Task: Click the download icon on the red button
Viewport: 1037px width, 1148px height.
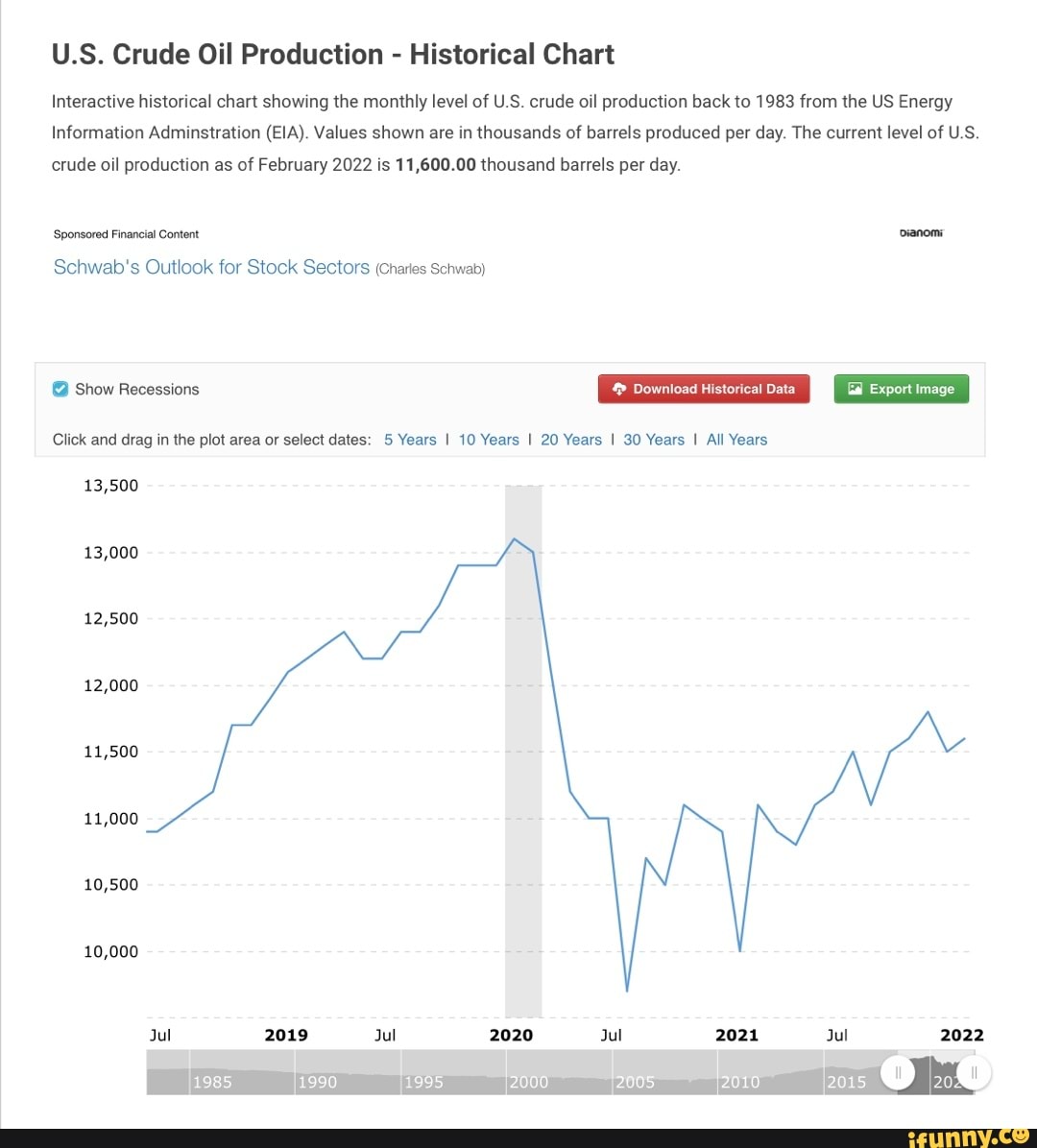Action: click(619, 389)
